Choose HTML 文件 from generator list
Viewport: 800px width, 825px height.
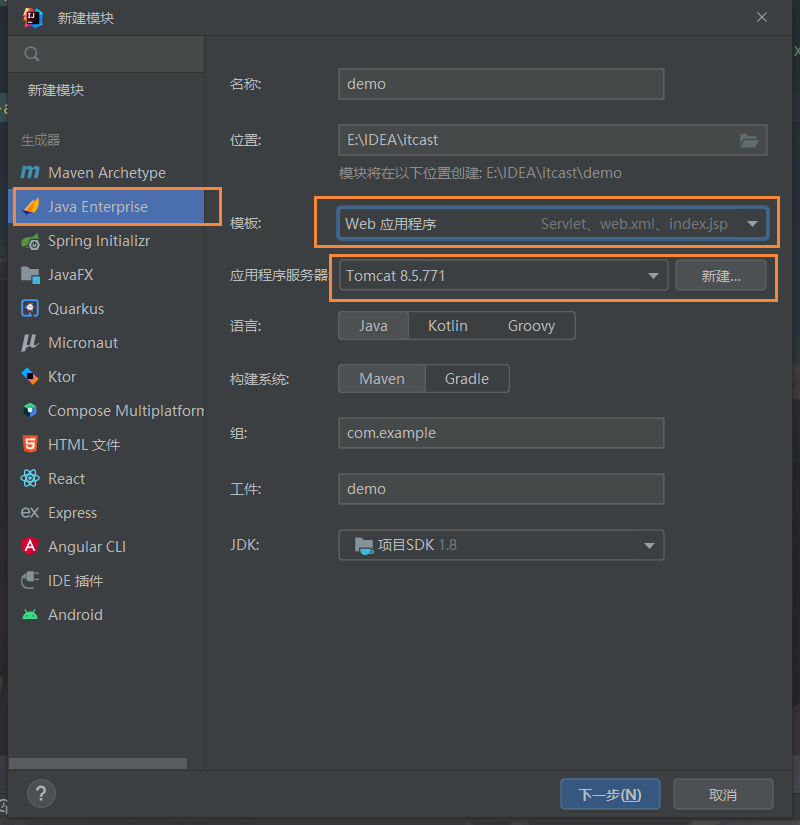click(x=84, y=445)
